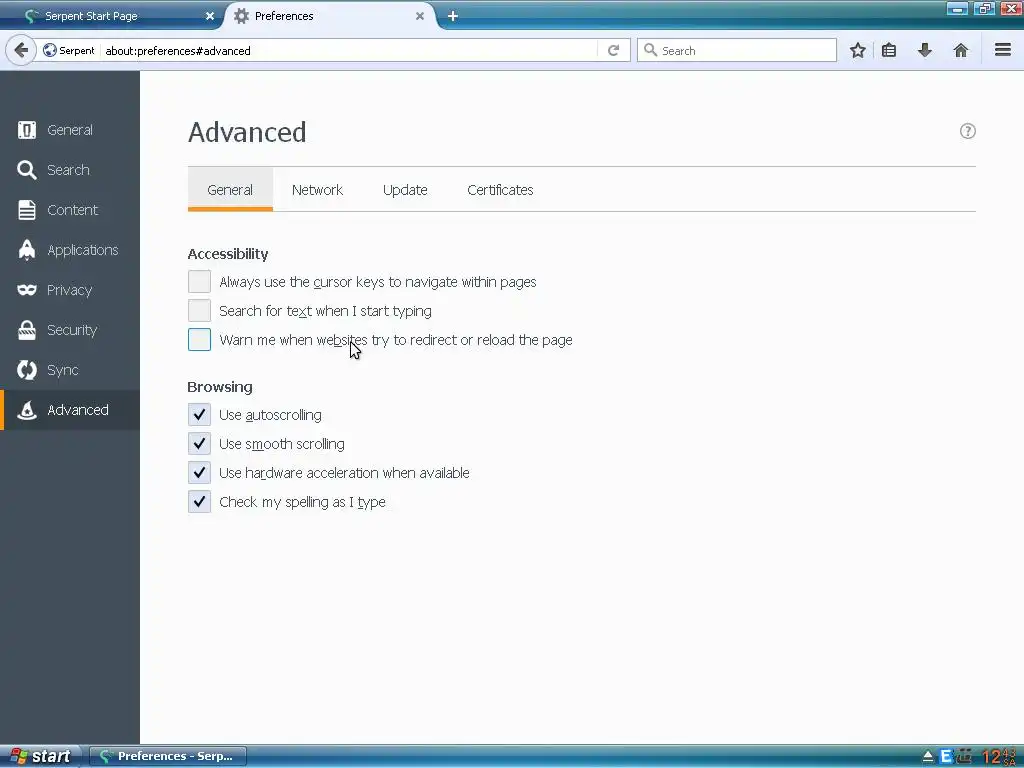The width and height of the screenshot is (1024, 768).
Task: Select the General sub-tab under Advanced
Action: click(x=230, y=189)
